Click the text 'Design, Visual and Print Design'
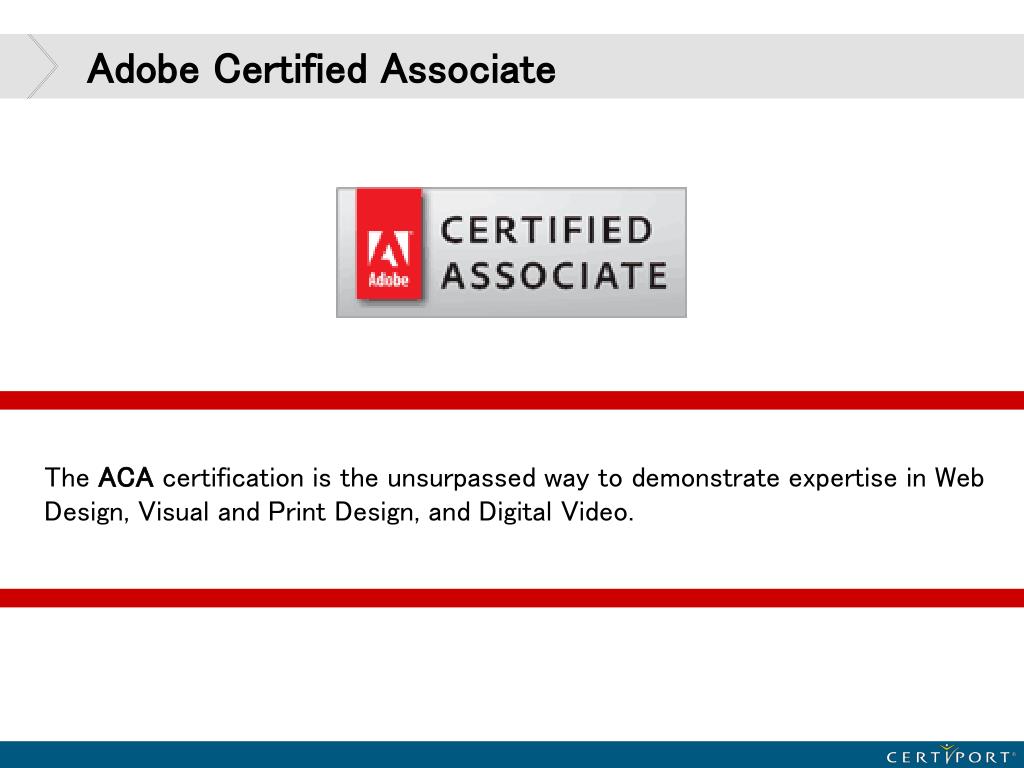1024x768 pixels. [x=229, y=512]
